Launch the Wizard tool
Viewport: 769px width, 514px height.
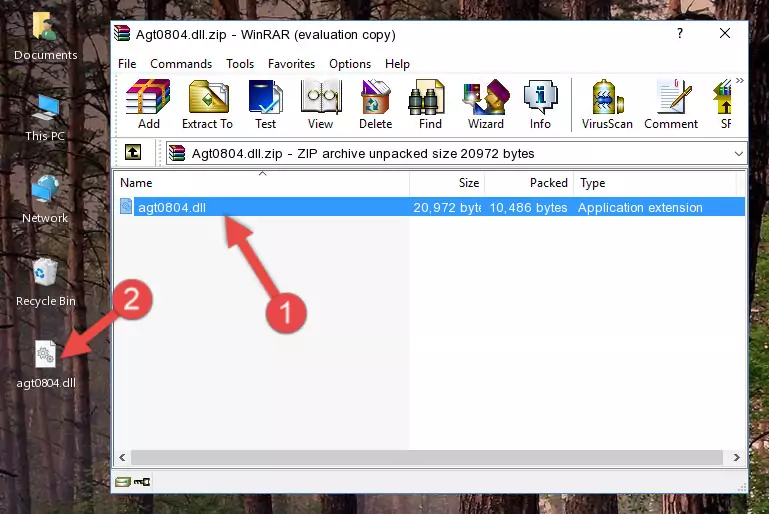486,104
